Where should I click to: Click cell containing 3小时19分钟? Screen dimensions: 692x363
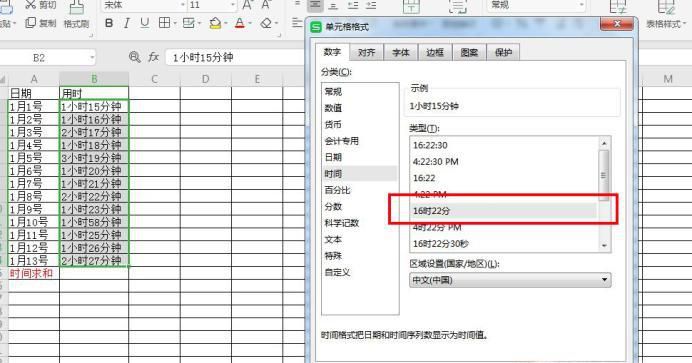pos(94,158)
